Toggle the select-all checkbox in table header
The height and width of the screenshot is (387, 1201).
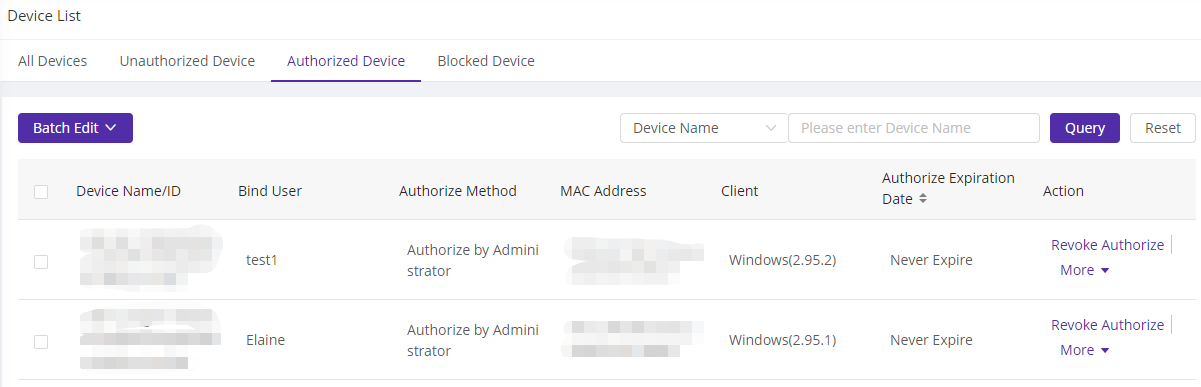click(41, 192)
